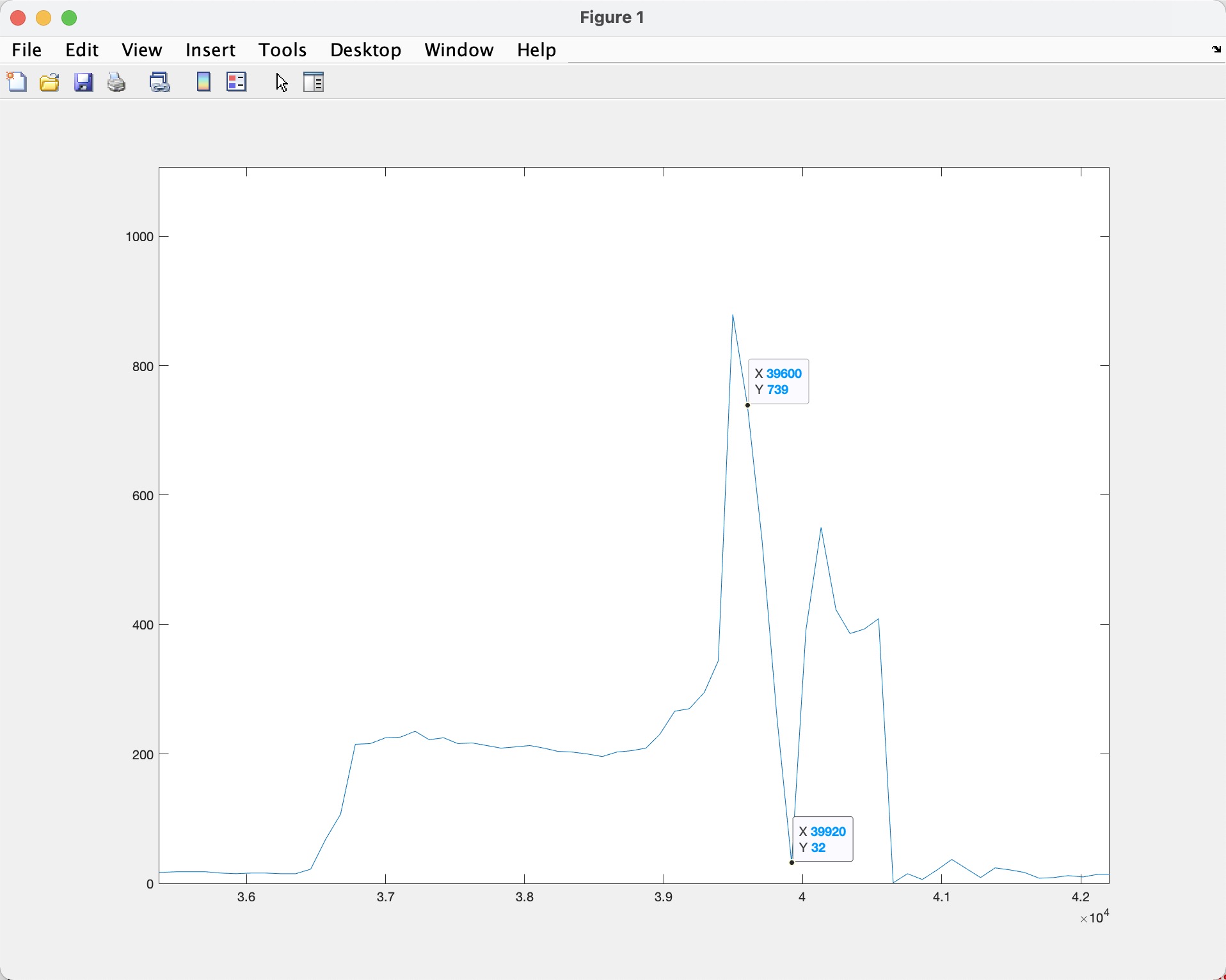This screenshot has width=1226, height=980.
Task: Open the Window menu
Action: (x=459, y=50)
